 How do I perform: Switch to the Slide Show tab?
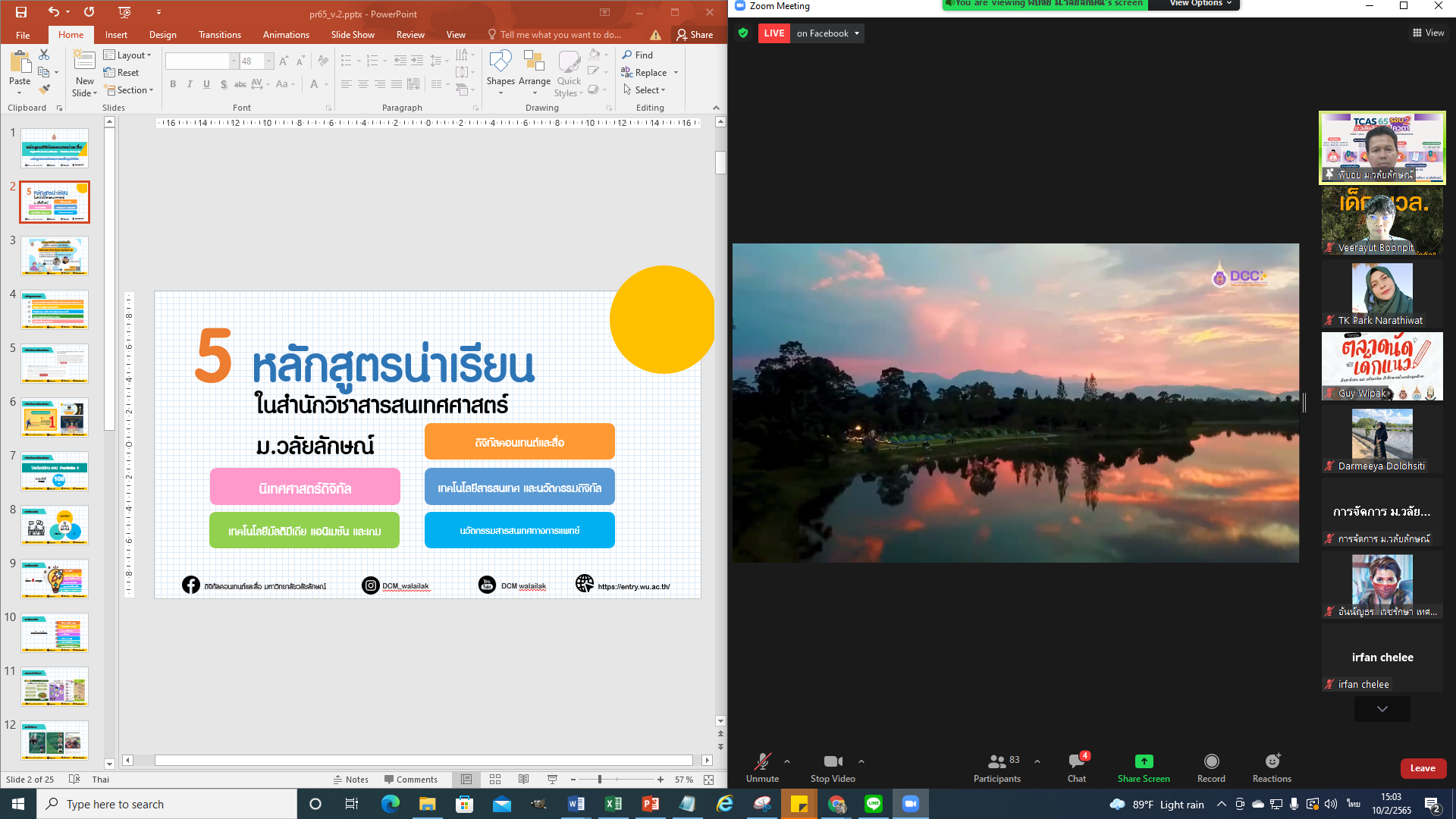(352, 34)
